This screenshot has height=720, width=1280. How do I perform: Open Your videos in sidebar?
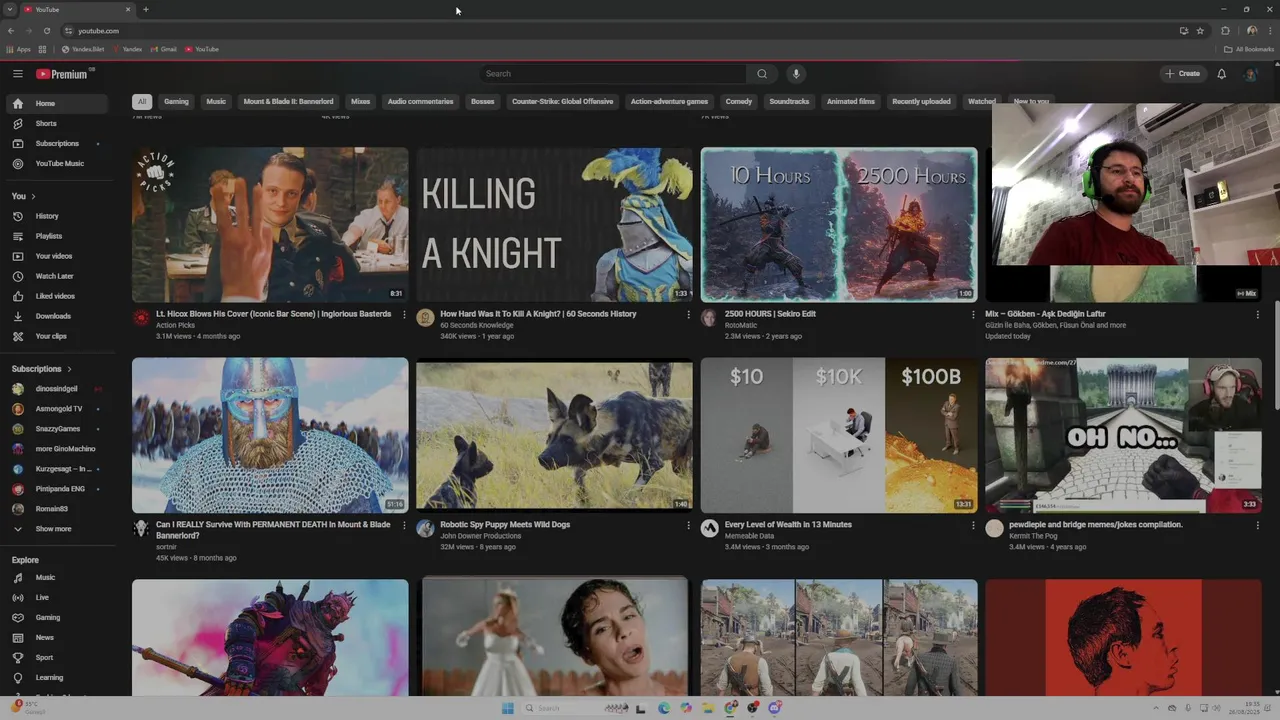tap(56, 256)
